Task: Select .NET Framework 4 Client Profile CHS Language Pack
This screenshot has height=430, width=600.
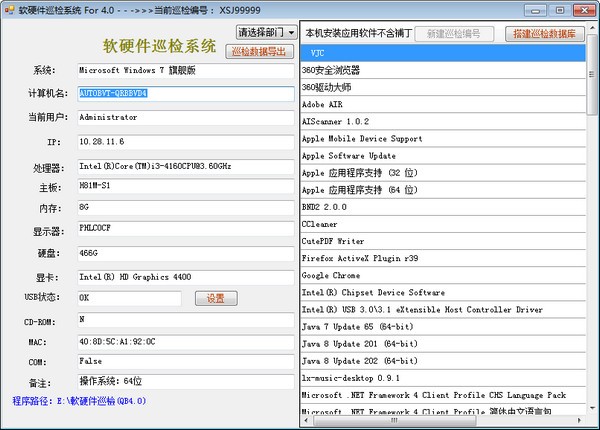Action: pos(443,395)
